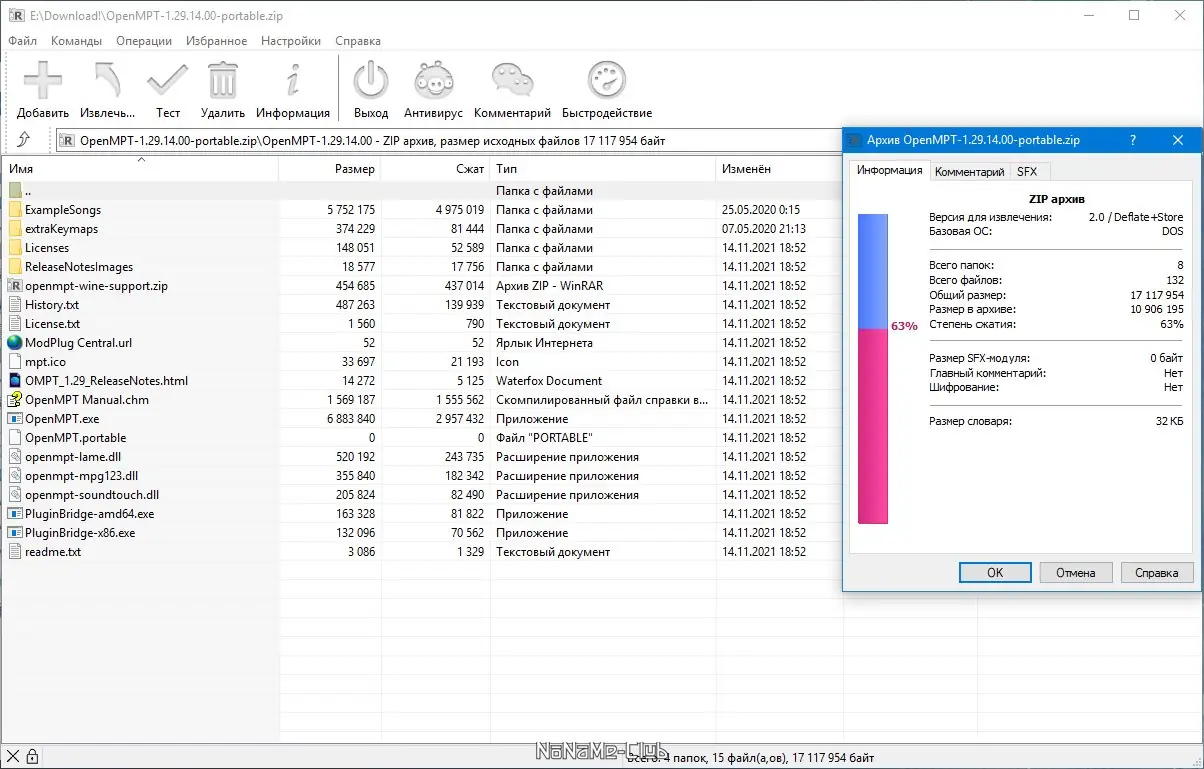Click the Удалить (Delete) trash icon

(x=223, y=79)
